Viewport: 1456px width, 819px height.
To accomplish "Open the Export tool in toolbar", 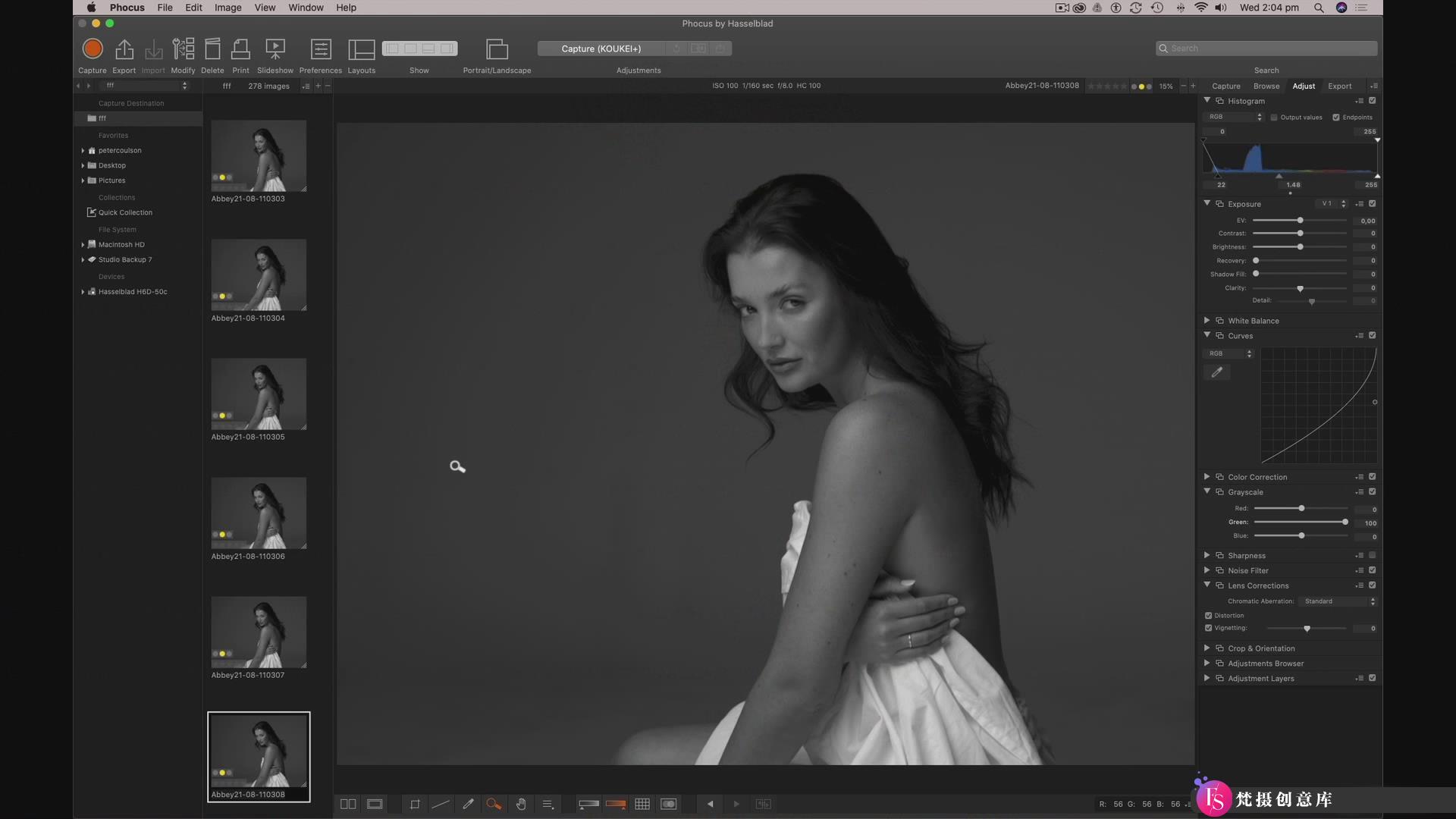I will coord(124,49).
